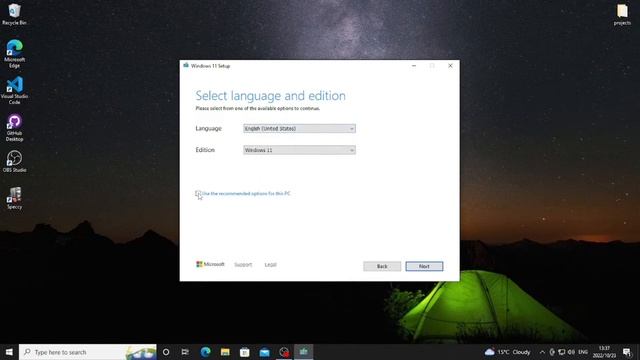Click the 'Type here to search' box
This screenshot has width=640, height=360.
pyautogui.click(x=88, y=352)
